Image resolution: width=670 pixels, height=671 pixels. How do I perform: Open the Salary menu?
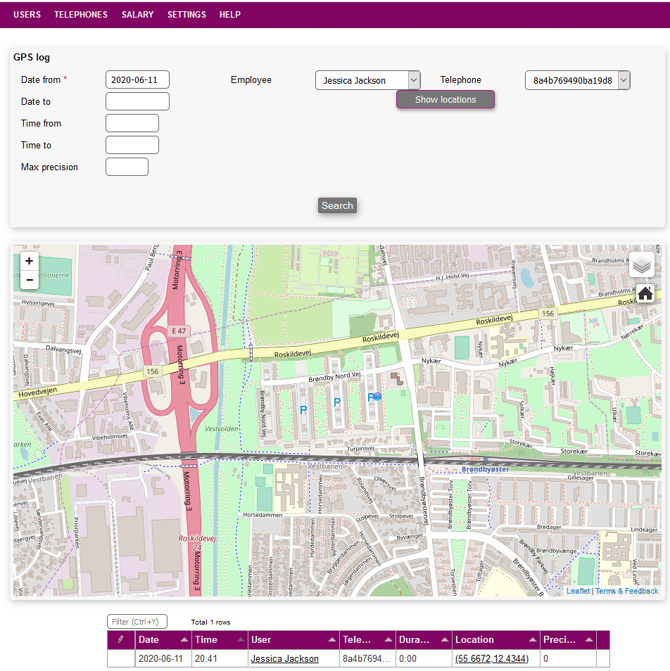[x=137, y=15]
